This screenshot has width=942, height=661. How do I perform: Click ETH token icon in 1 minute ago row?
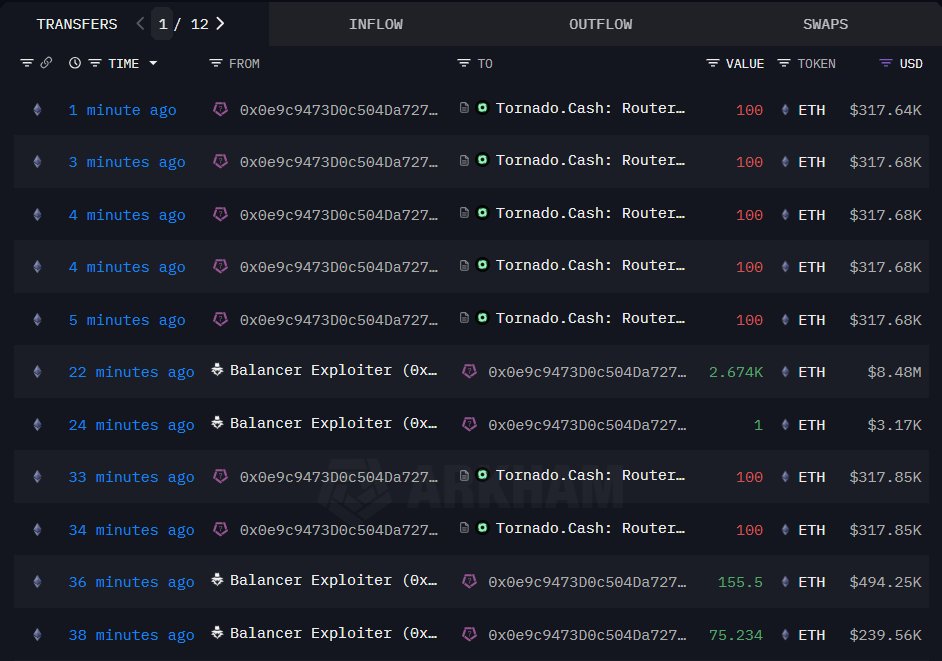point(785,109)
